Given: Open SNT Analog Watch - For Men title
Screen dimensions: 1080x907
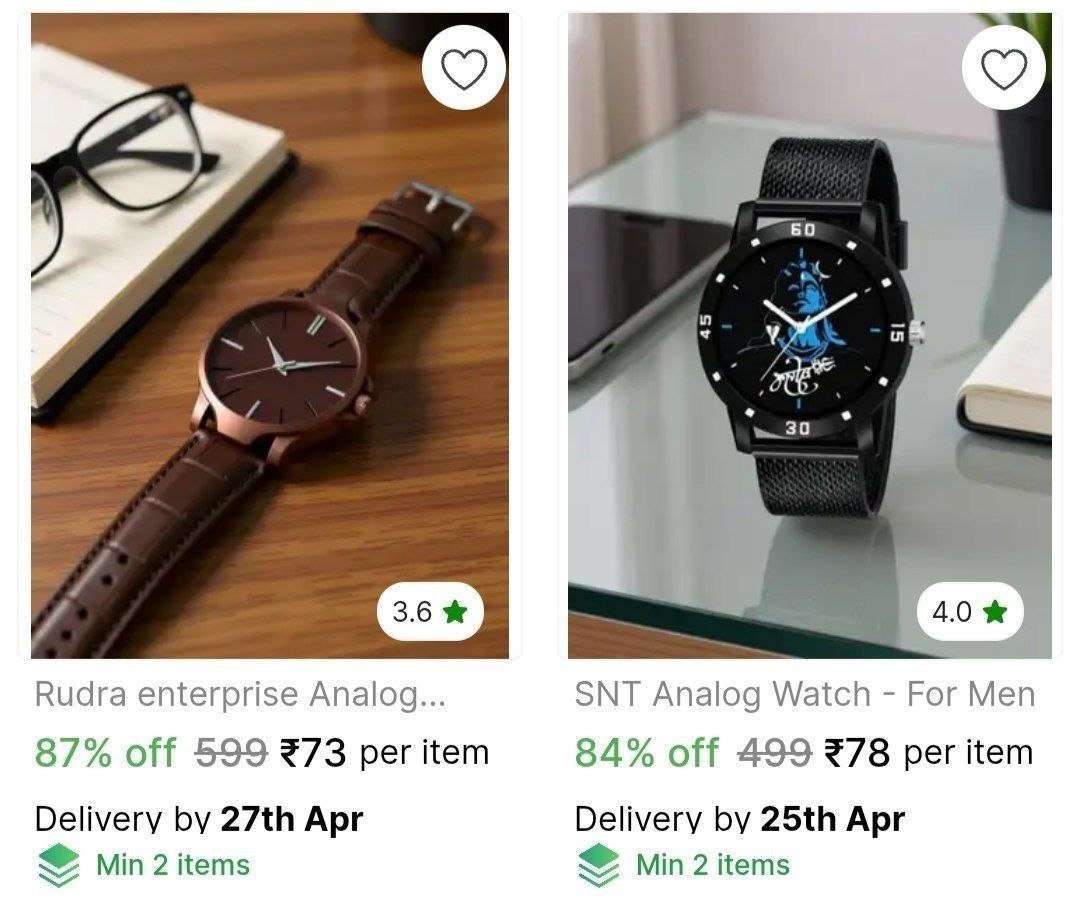Looking at the screenshot, I should coord(804,694).
